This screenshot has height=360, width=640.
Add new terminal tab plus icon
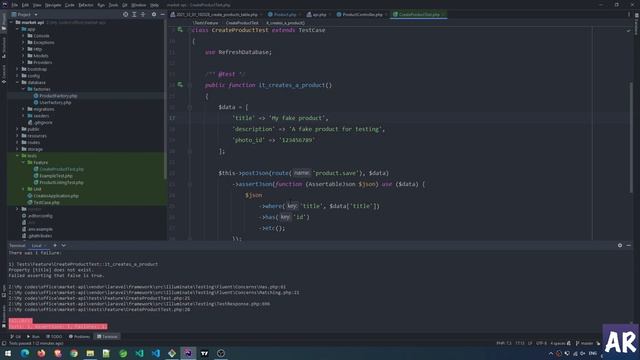pyautogui.click(x=55, y=245)
